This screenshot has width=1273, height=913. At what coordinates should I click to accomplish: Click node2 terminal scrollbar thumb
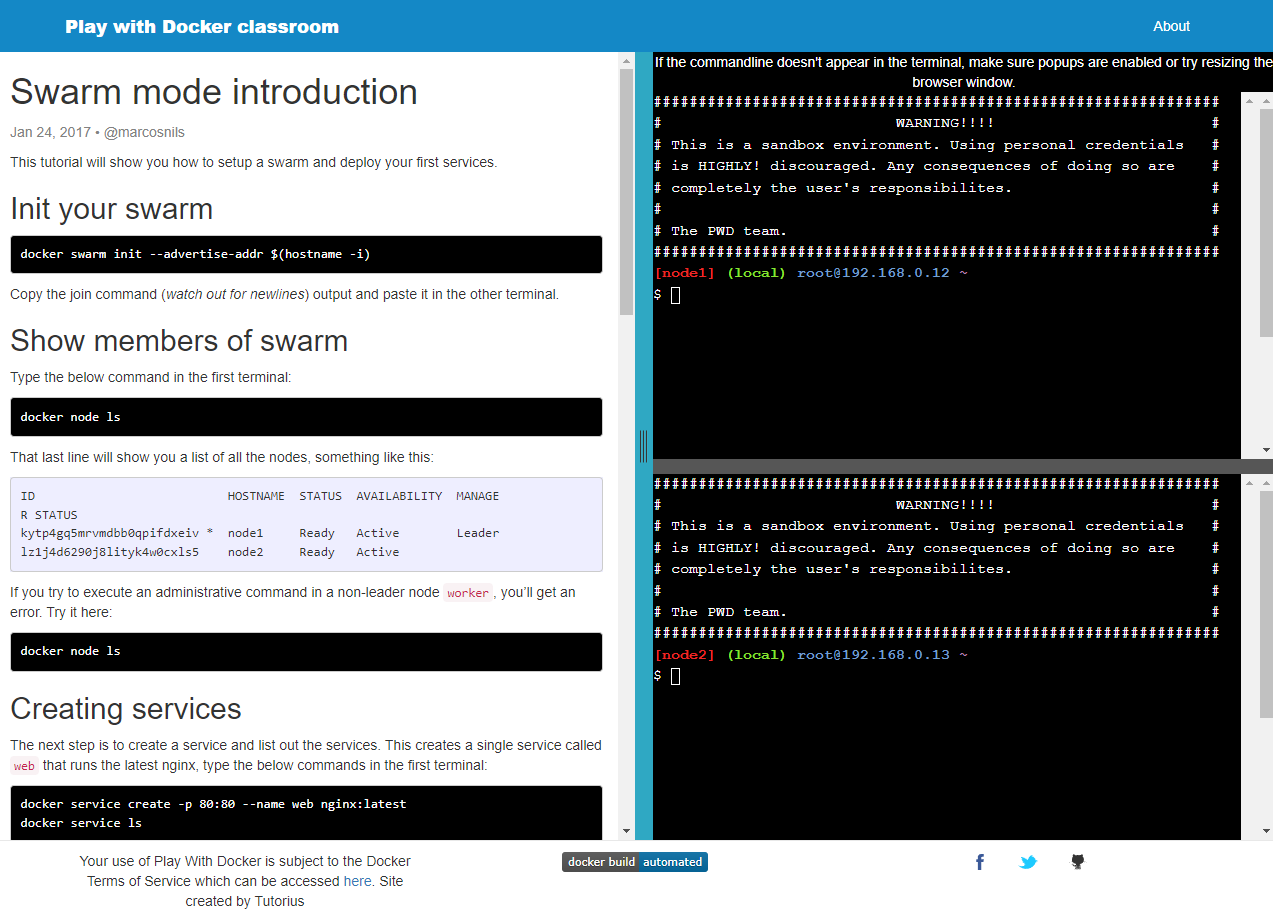point(1265,604)
